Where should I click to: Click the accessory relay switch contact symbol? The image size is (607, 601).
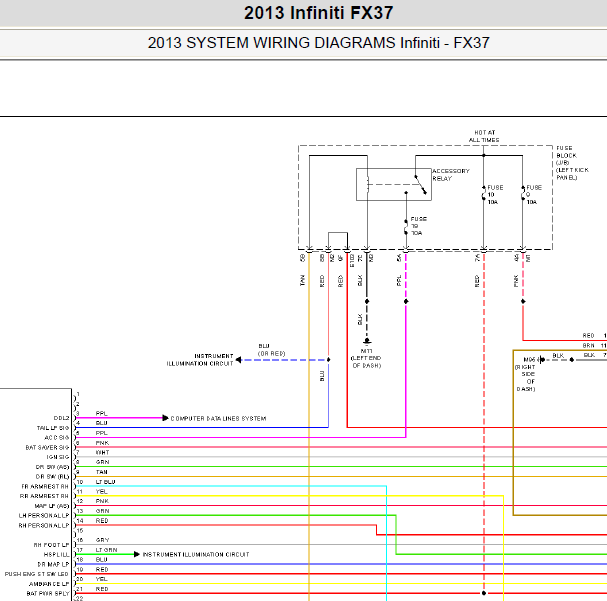(420, 185)
